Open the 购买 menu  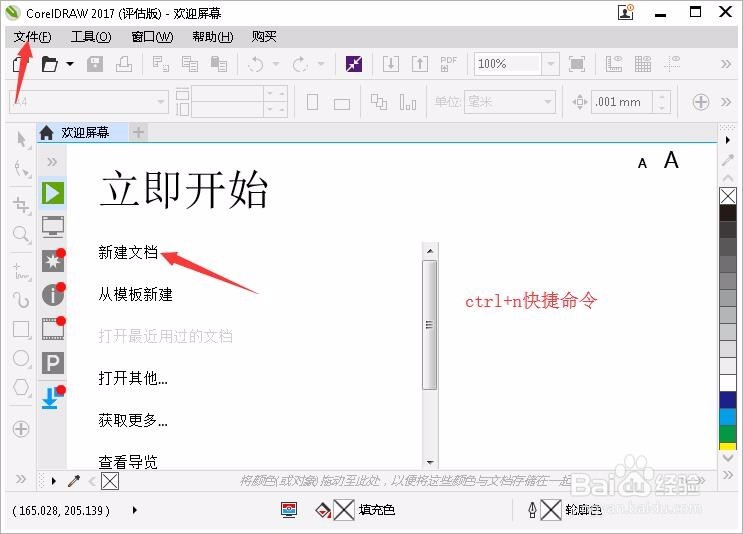coord(264,36)
